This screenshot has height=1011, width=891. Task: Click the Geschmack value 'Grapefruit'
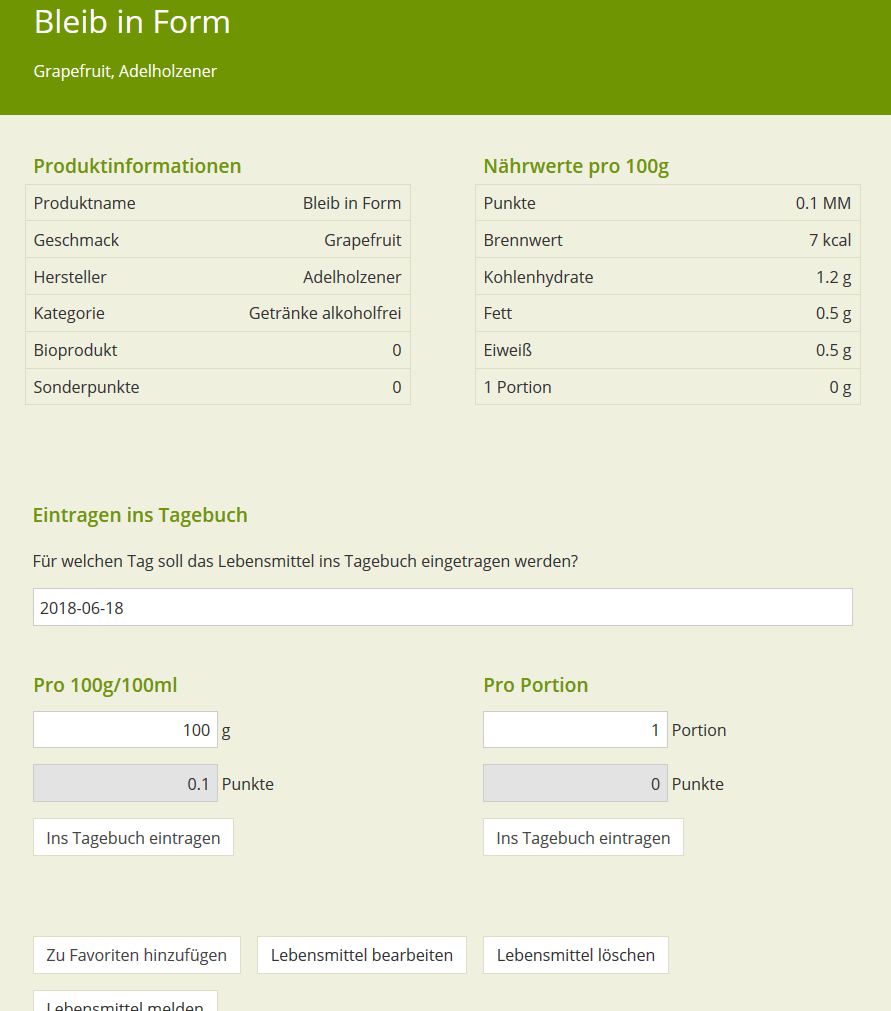click(x=362, y=240)
